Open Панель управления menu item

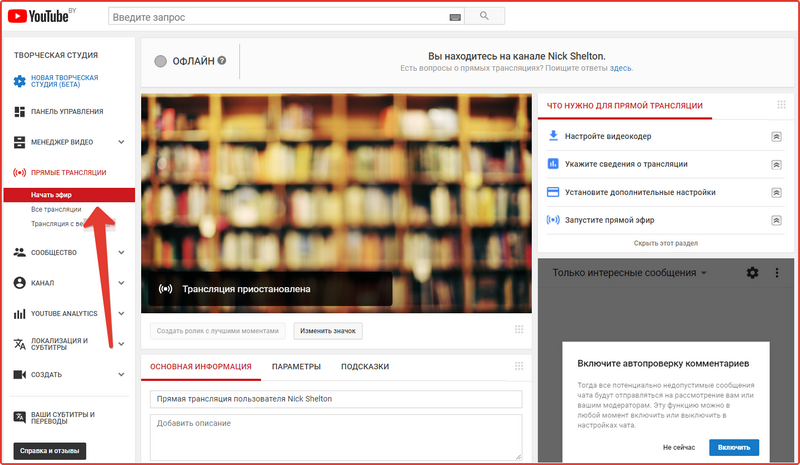coord(67,112)
